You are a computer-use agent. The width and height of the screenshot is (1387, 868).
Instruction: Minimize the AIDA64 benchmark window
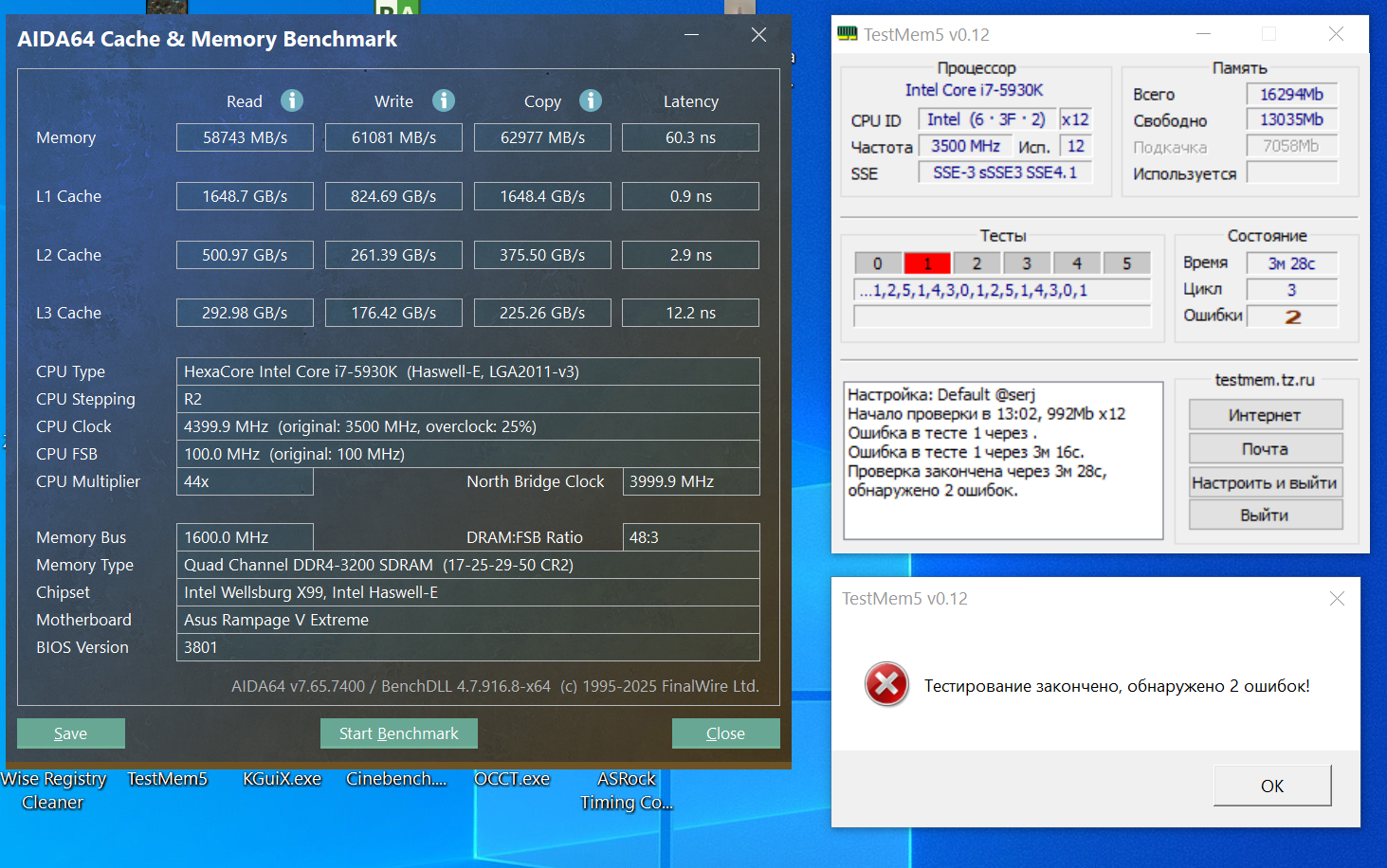click(692, 35)
